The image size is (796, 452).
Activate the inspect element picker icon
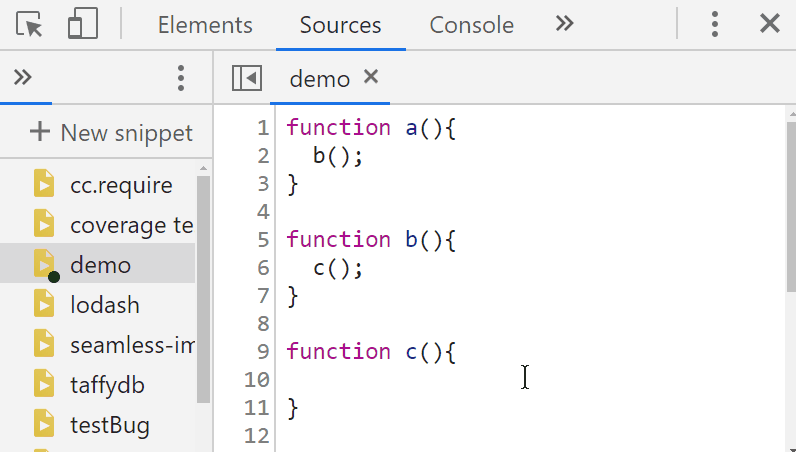point(29,24)
